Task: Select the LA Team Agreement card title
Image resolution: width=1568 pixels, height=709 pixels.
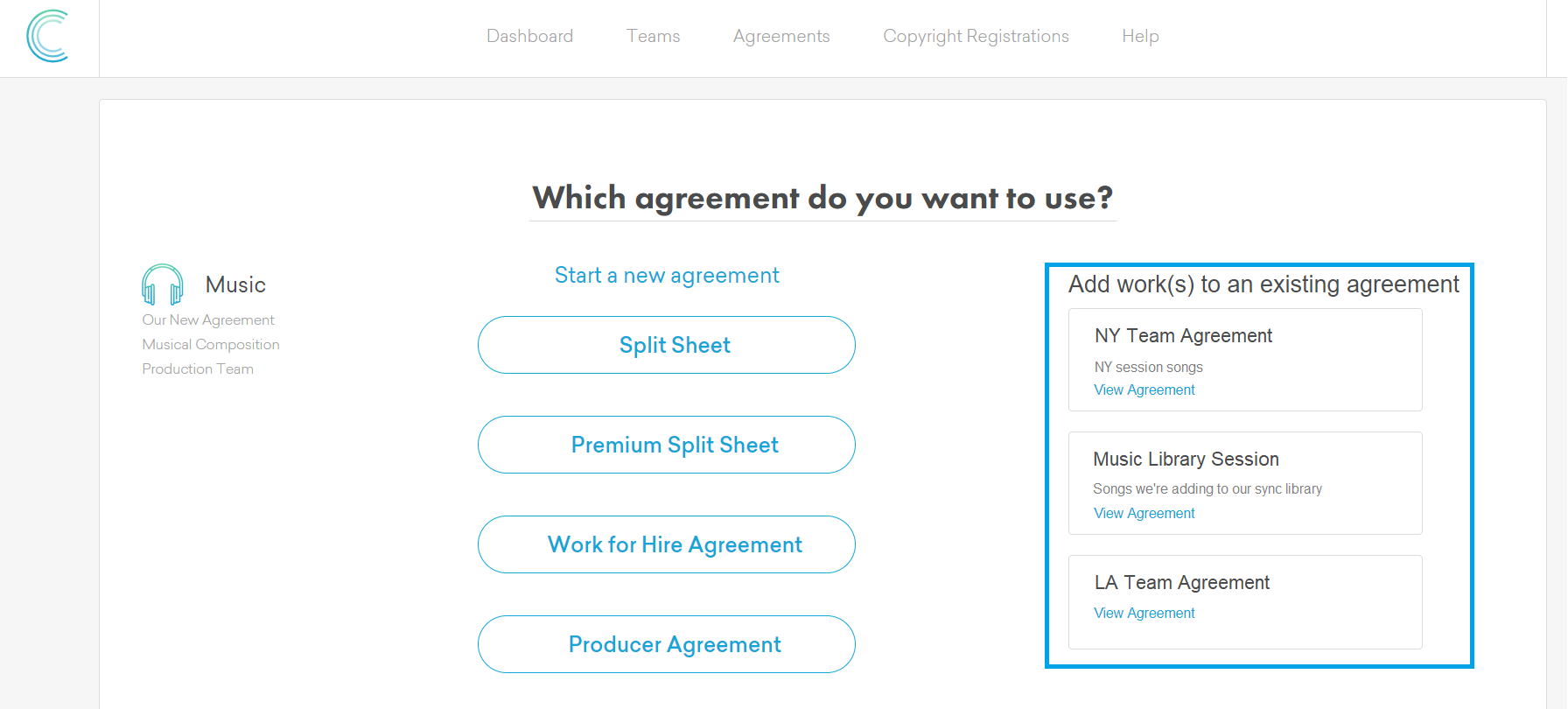Action: [1181, 583]
